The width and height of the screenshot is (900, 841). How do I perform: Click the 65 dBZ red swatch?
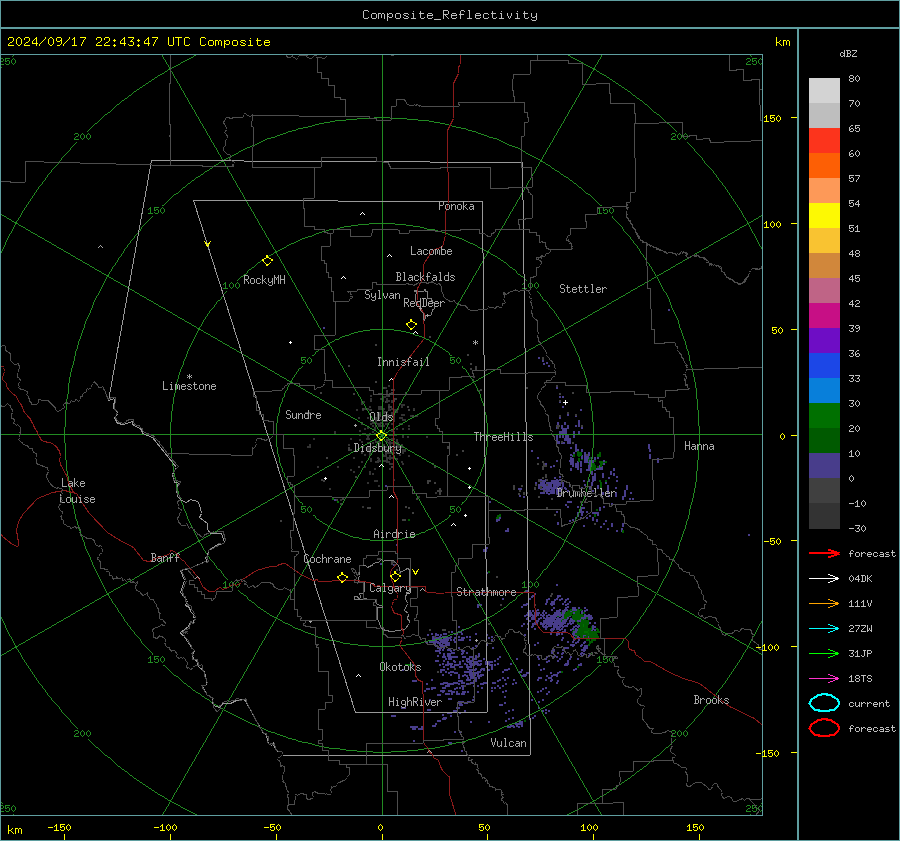tap(824, 140)
